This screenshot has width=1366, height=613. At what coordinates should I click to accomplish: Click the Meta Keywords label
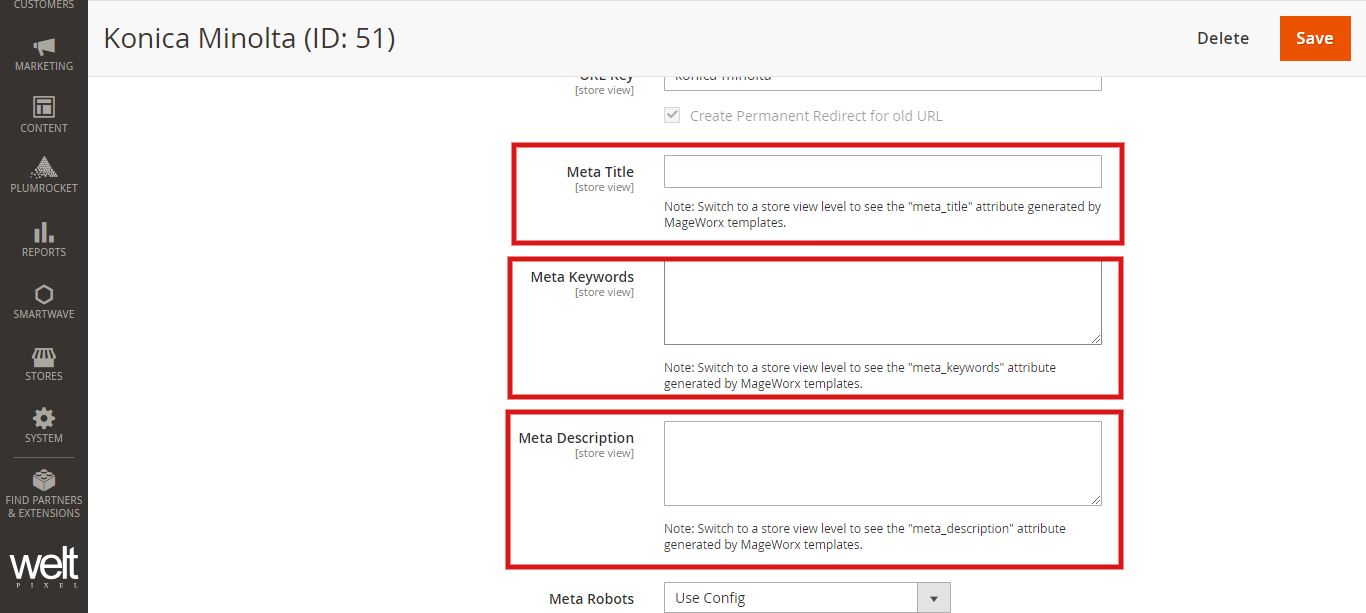[582, 277]
